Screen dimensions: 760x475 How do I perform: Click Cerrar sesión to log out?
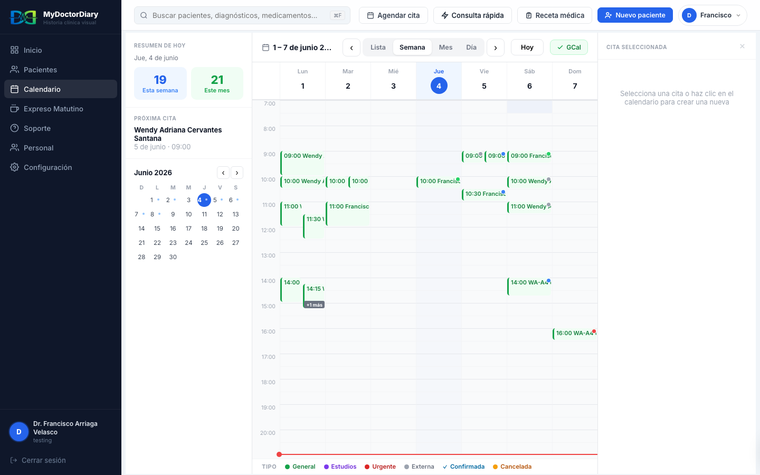pyautogui.click(x=38, y=460)
